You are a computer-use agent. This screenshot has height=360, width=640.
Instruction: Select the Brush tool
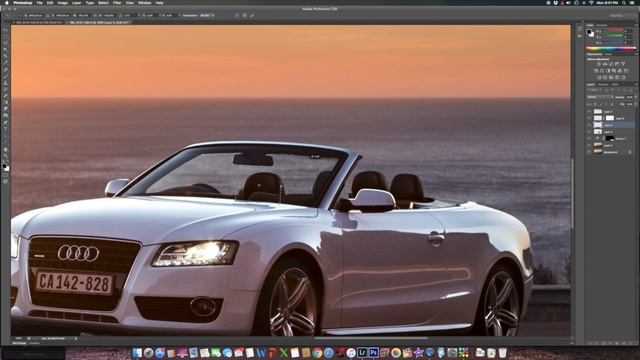tap(5, 76)
